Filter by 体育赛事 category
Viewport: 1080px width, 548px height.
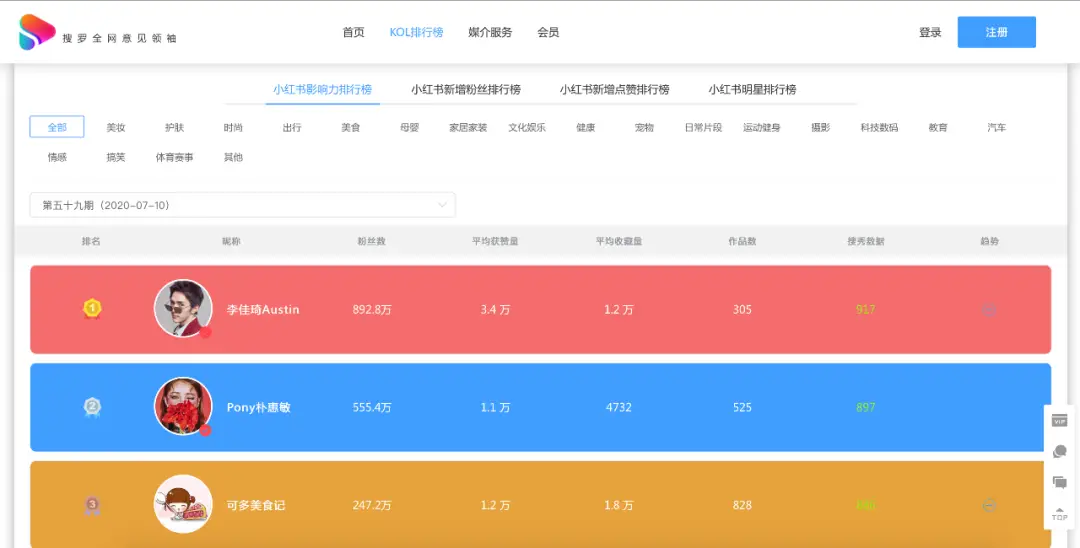tap(174, 157)
